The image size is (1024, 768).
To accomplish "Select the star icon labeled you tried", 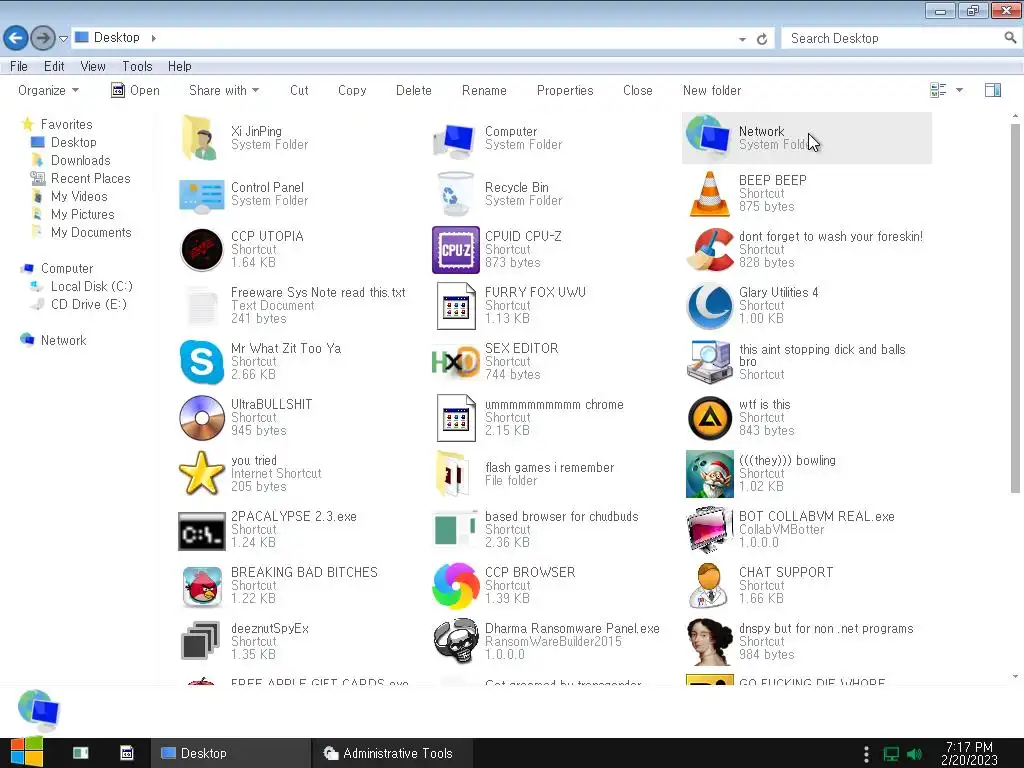I will 201,473.
